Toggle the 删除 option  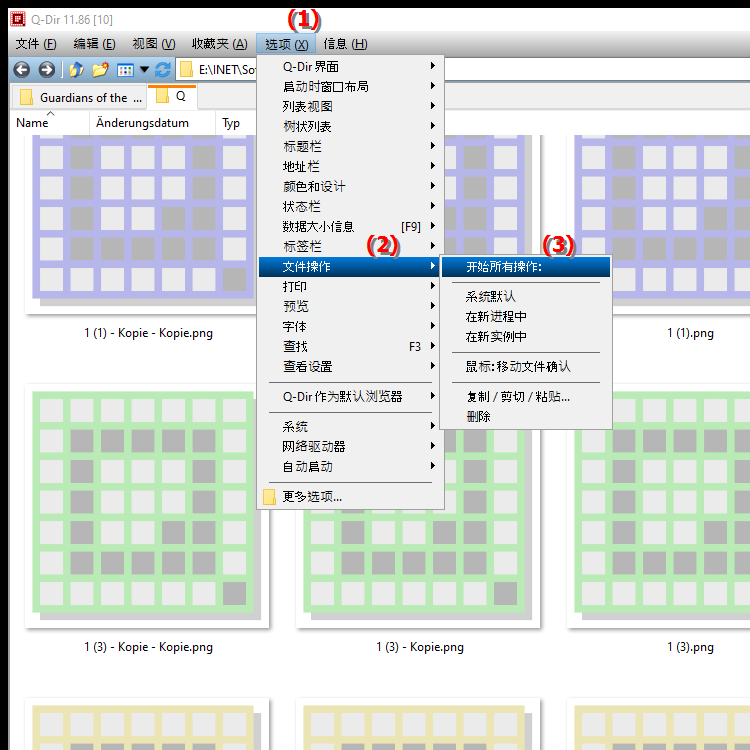coord(526,417)
